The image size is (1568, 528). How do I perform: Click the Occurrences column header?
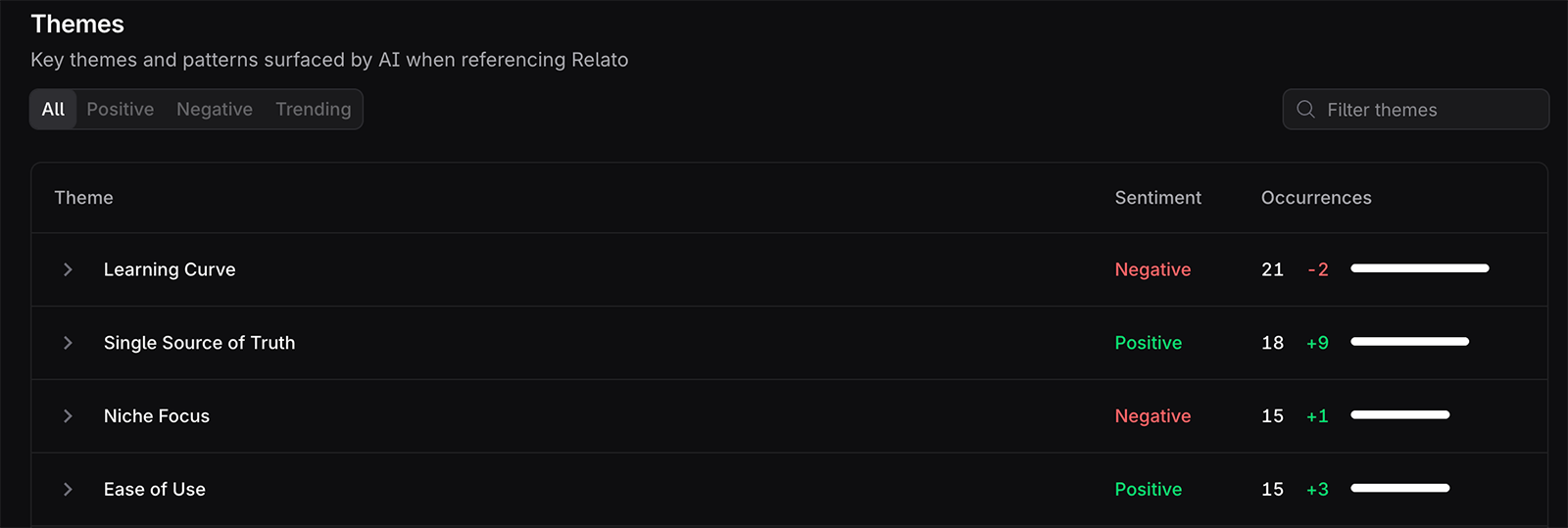click(x=1315, y=198)
